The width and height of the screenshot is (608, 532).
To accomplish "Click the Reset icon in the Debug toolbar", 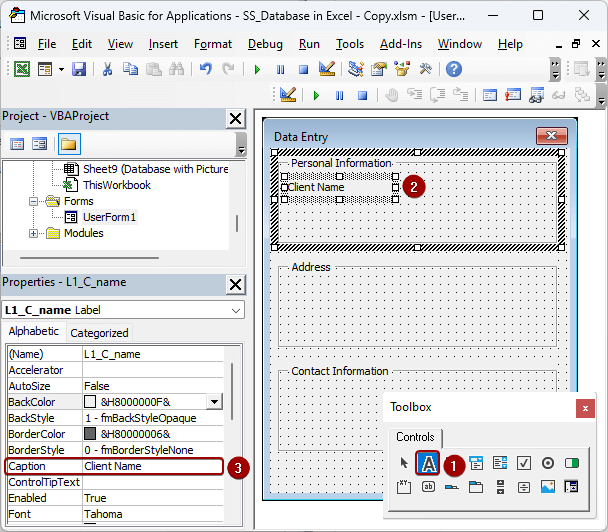I will 363,95.
